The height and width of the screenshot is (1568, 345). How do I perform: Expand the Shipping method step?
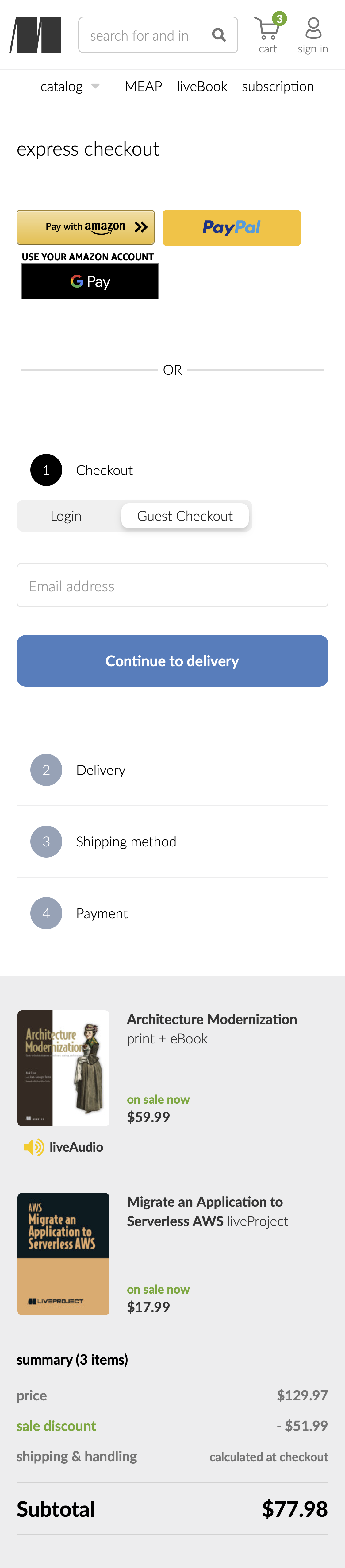(126, 841)
